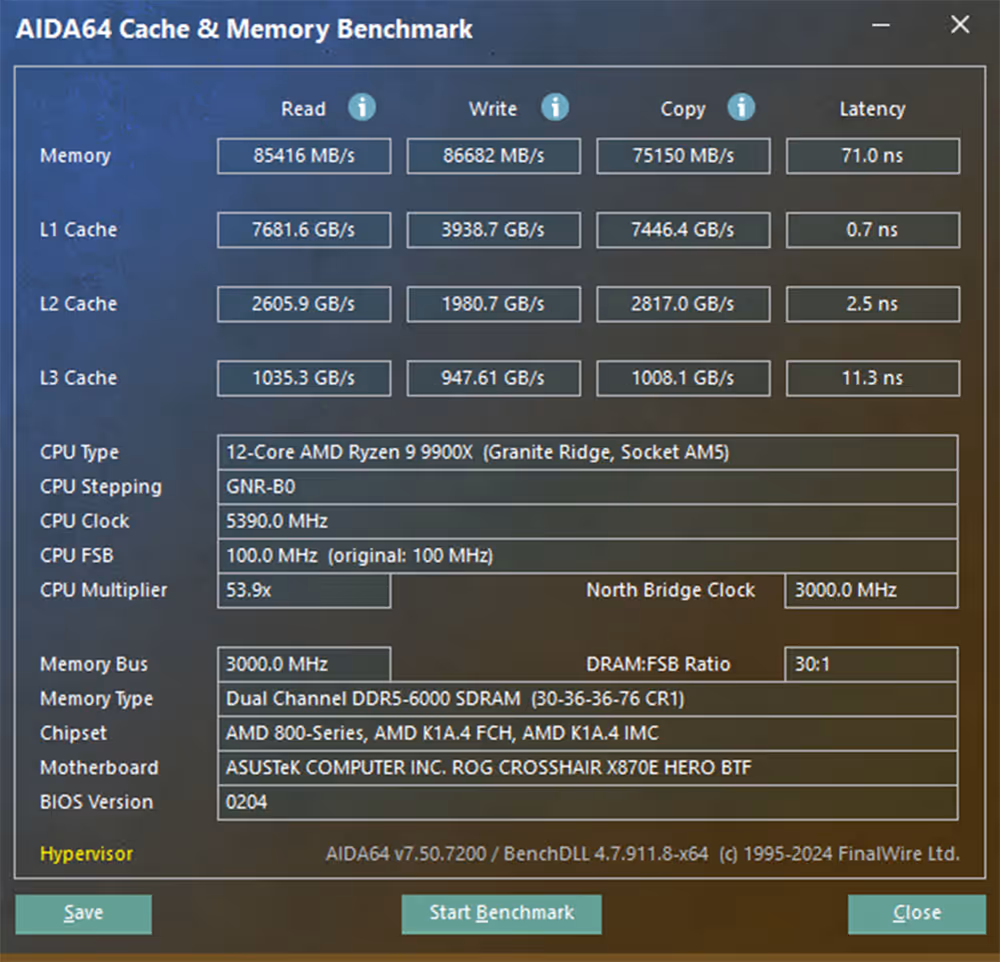
Task: Open the Write benchmark info tooltip icon
Action: click(556, 108)
